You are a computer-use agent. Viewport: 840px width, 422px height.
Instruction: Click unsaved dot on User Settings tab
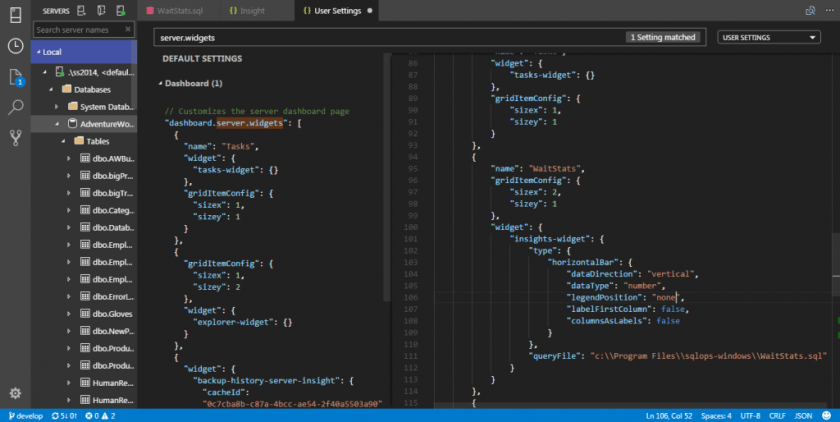click(370, 11)
